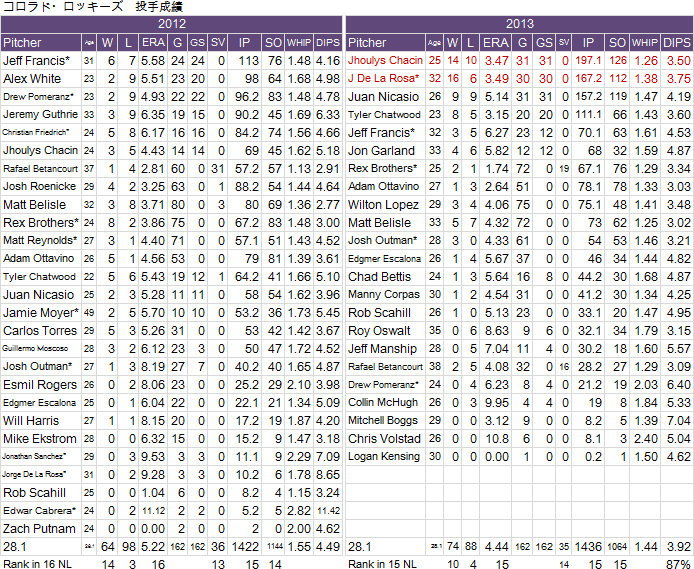Select 197.1 innings value for Chacin
Screen dimensions: 694x569
588,61
